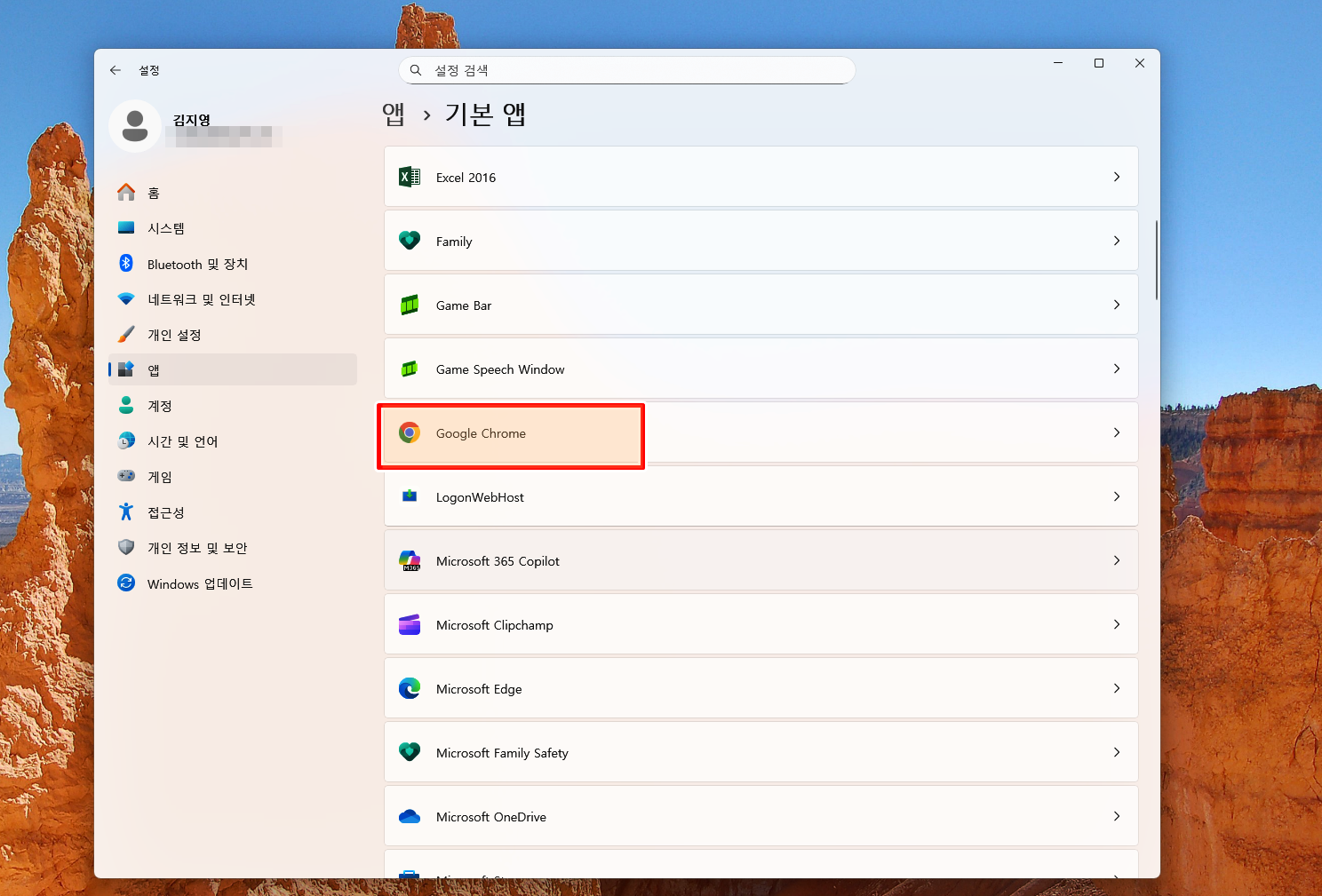Select the Microsoft 365 Copilot label
Image resolution: width=1322 pixels, height=896 pixels.
pyautogui.click(x=498, y=561)
